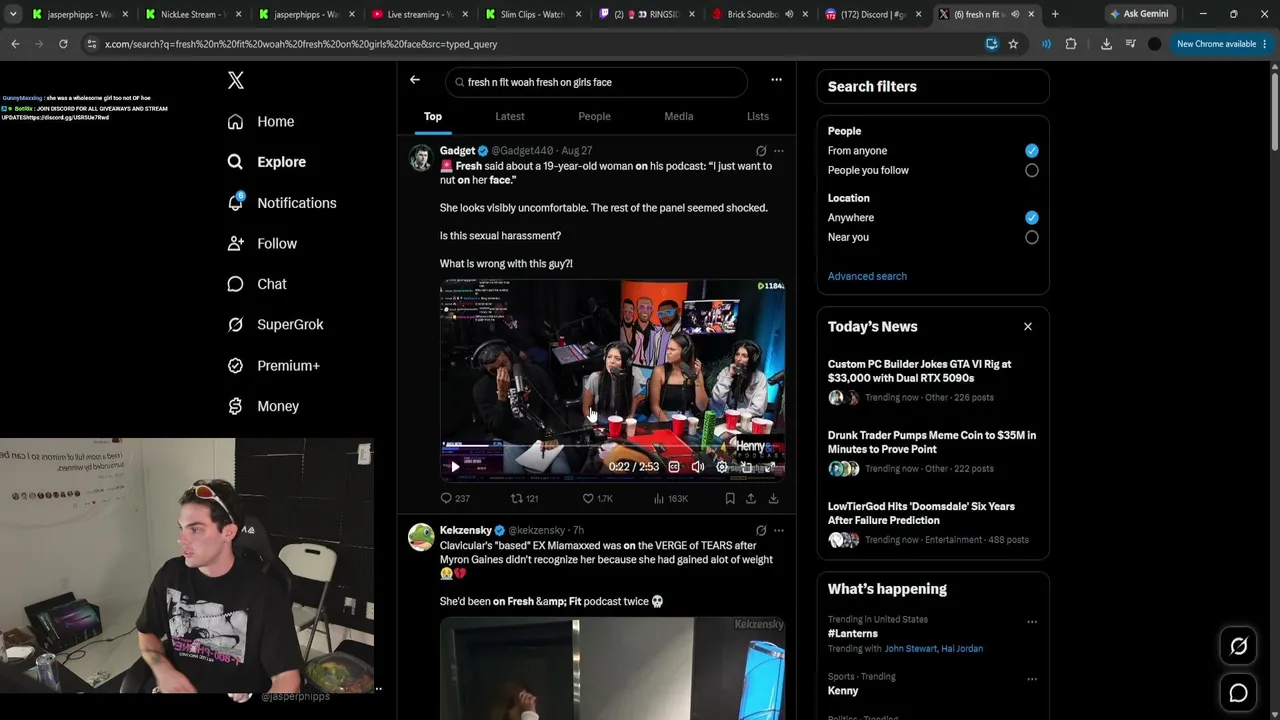The width and height of the screenshot is (1280, 720).
Task: Switch to the Latest search tab
Action: tap(510, 116)
